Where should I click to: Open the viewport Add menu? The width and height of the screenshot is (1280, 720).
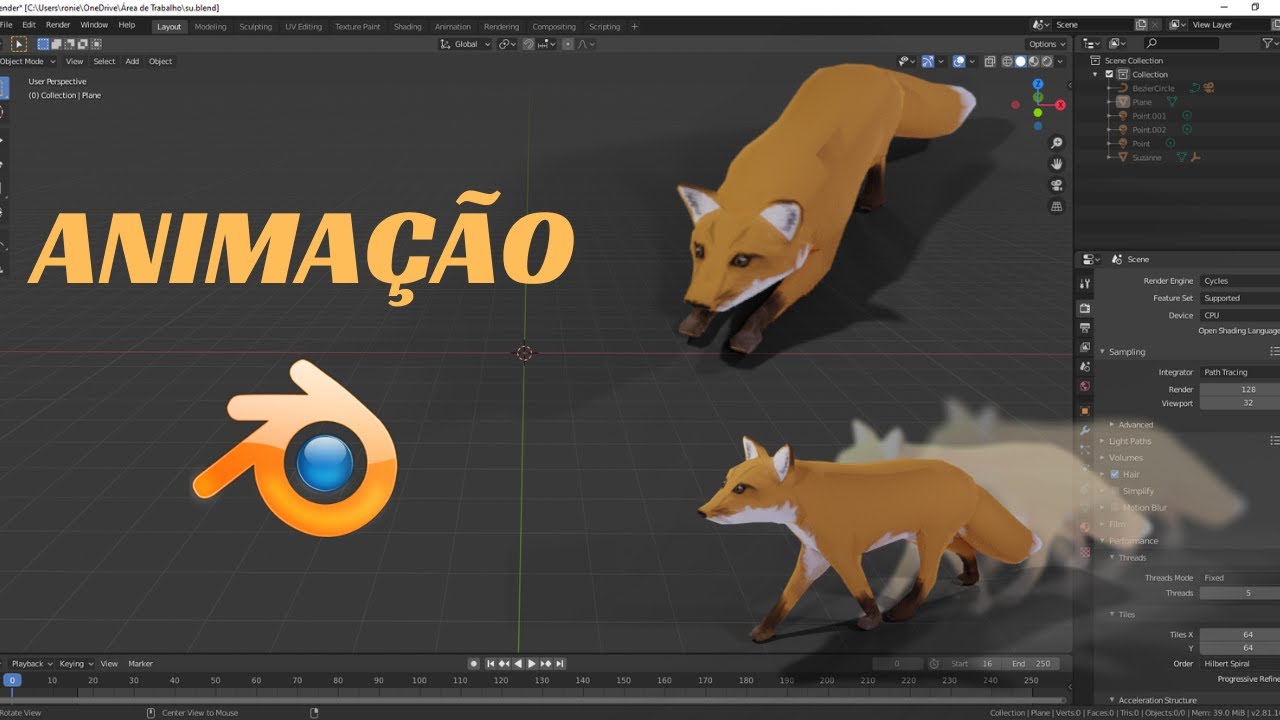[132, 61]
